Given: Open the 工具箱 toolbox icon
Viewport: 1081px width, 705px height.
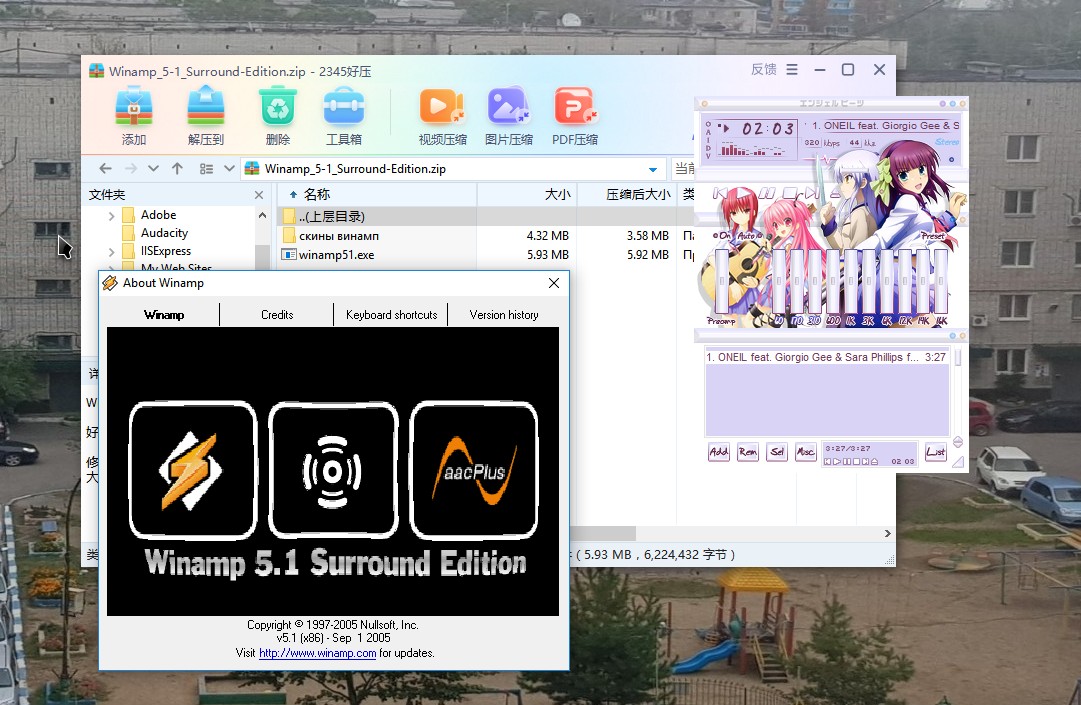Looking at the screenshot, I should (x=343, y=108).
